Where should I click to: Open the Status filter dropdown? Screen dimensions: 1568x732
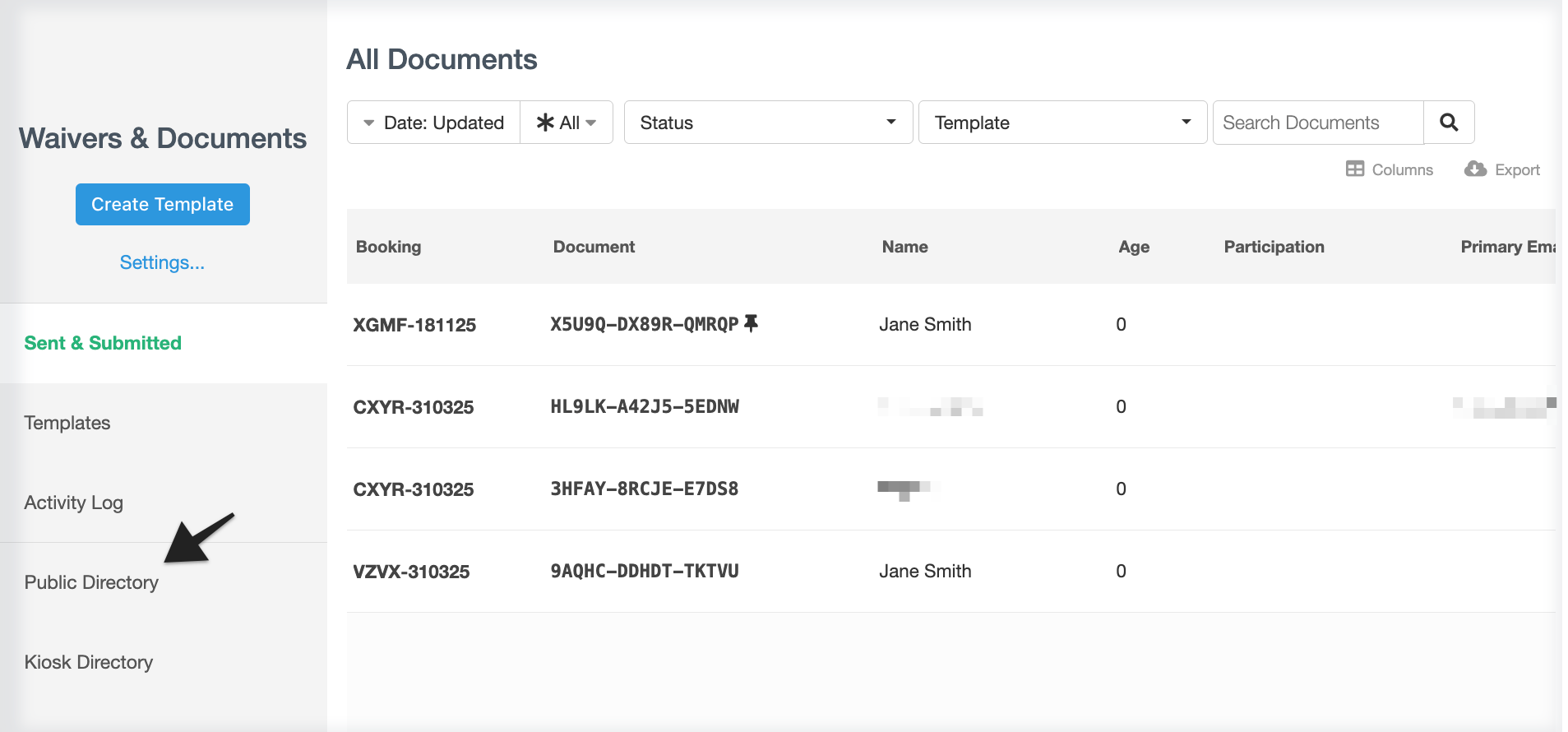pos(769,123)
